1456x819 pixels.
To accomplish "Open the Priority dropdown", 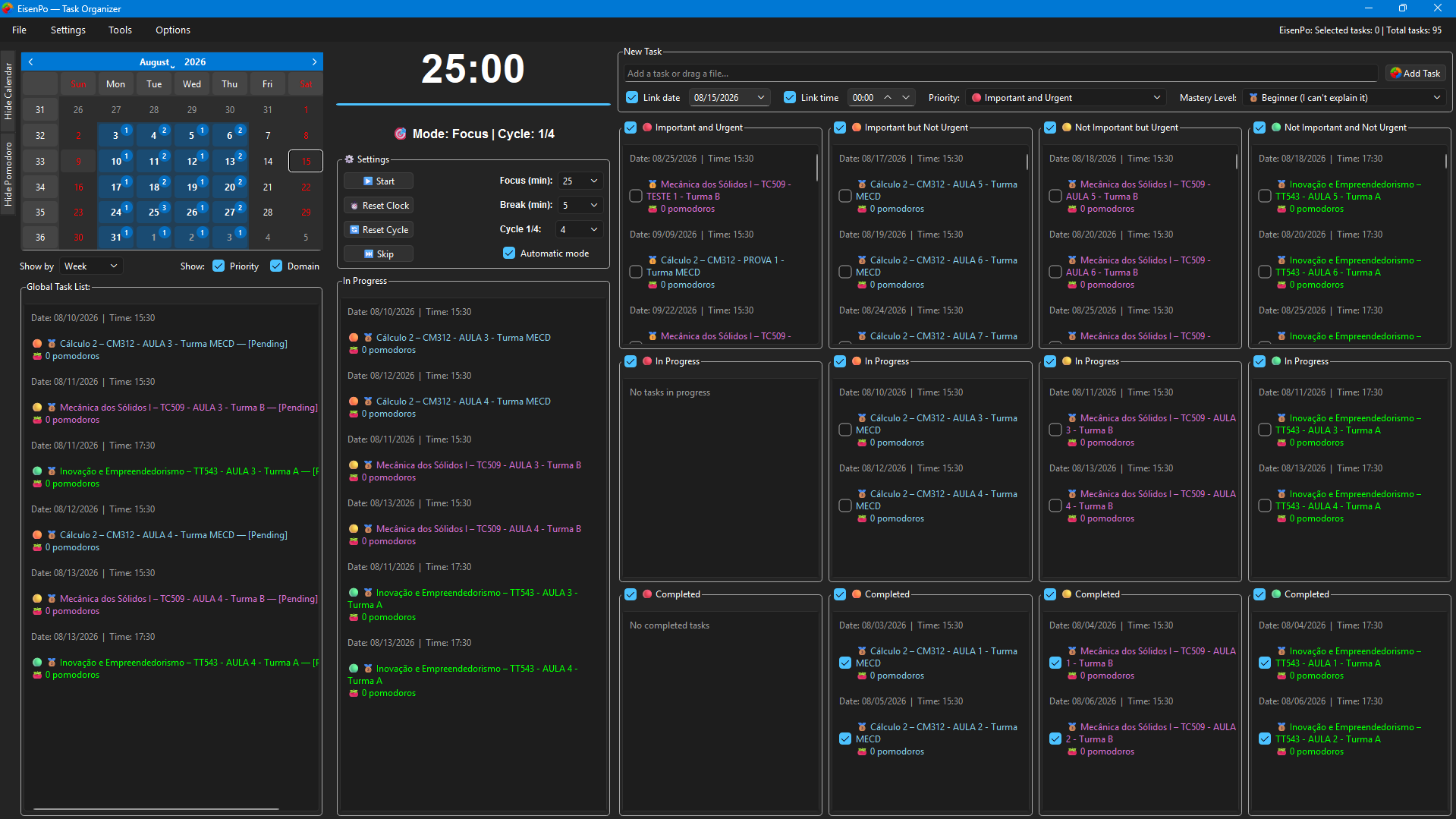I will 1066,98.
